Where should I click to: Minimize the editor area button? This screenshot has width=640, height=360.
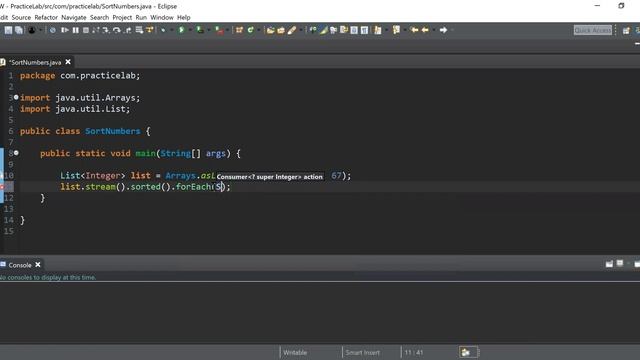(x=637, y=43)
